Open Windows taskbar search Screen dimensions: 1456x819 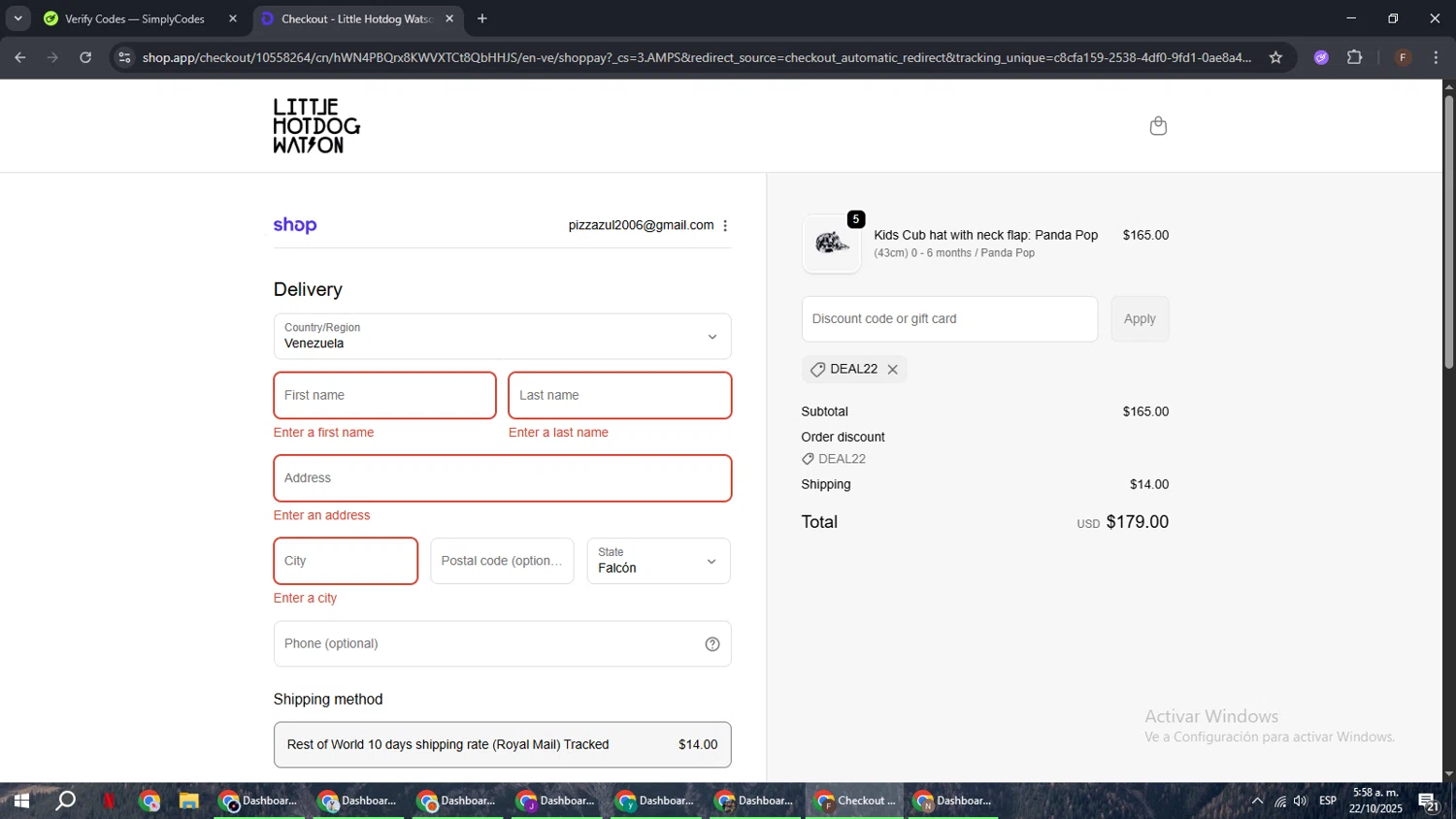65,802
